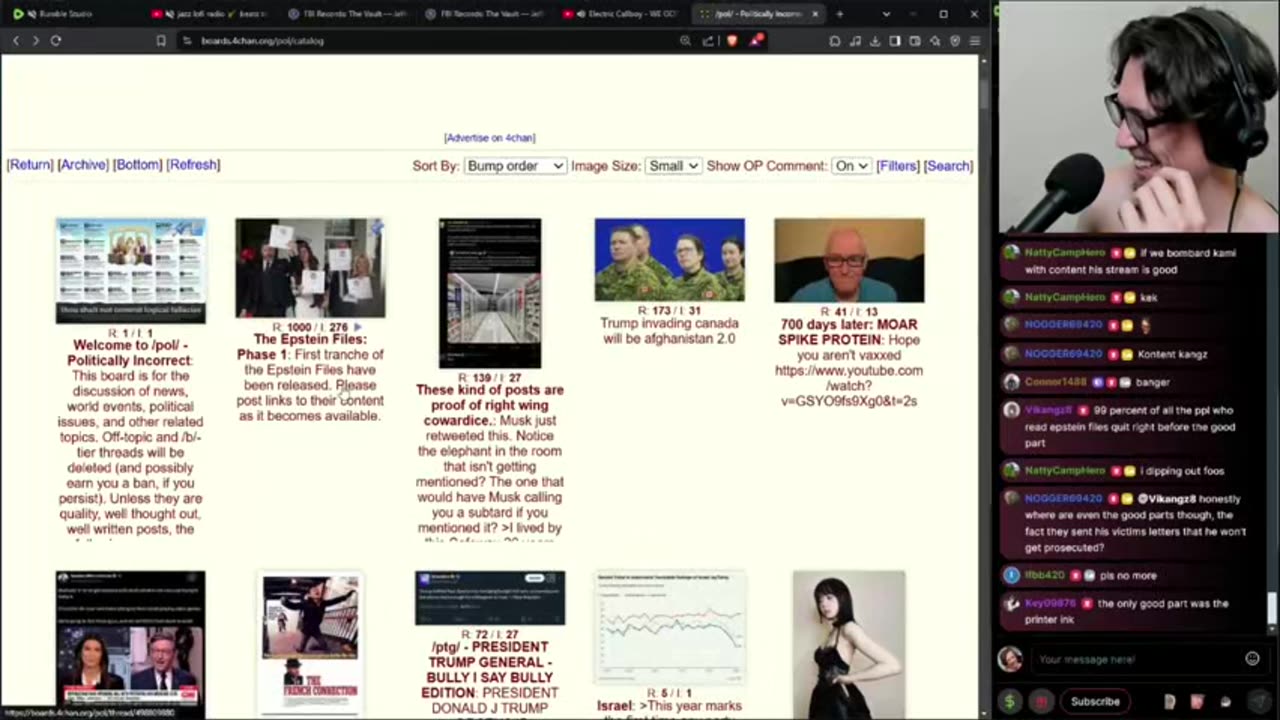Go forward using the browser forward arrow

(35, 41)
